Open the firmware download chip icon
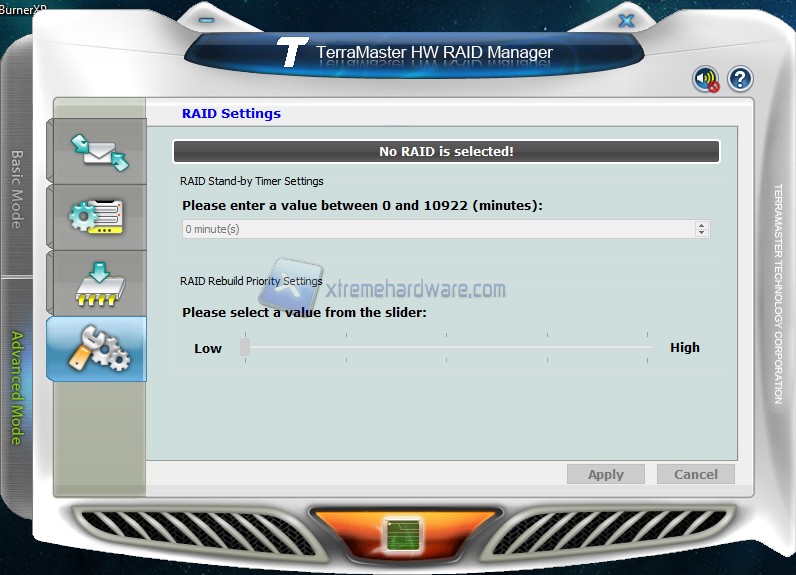796x575 pixels. tap(97, 283)
